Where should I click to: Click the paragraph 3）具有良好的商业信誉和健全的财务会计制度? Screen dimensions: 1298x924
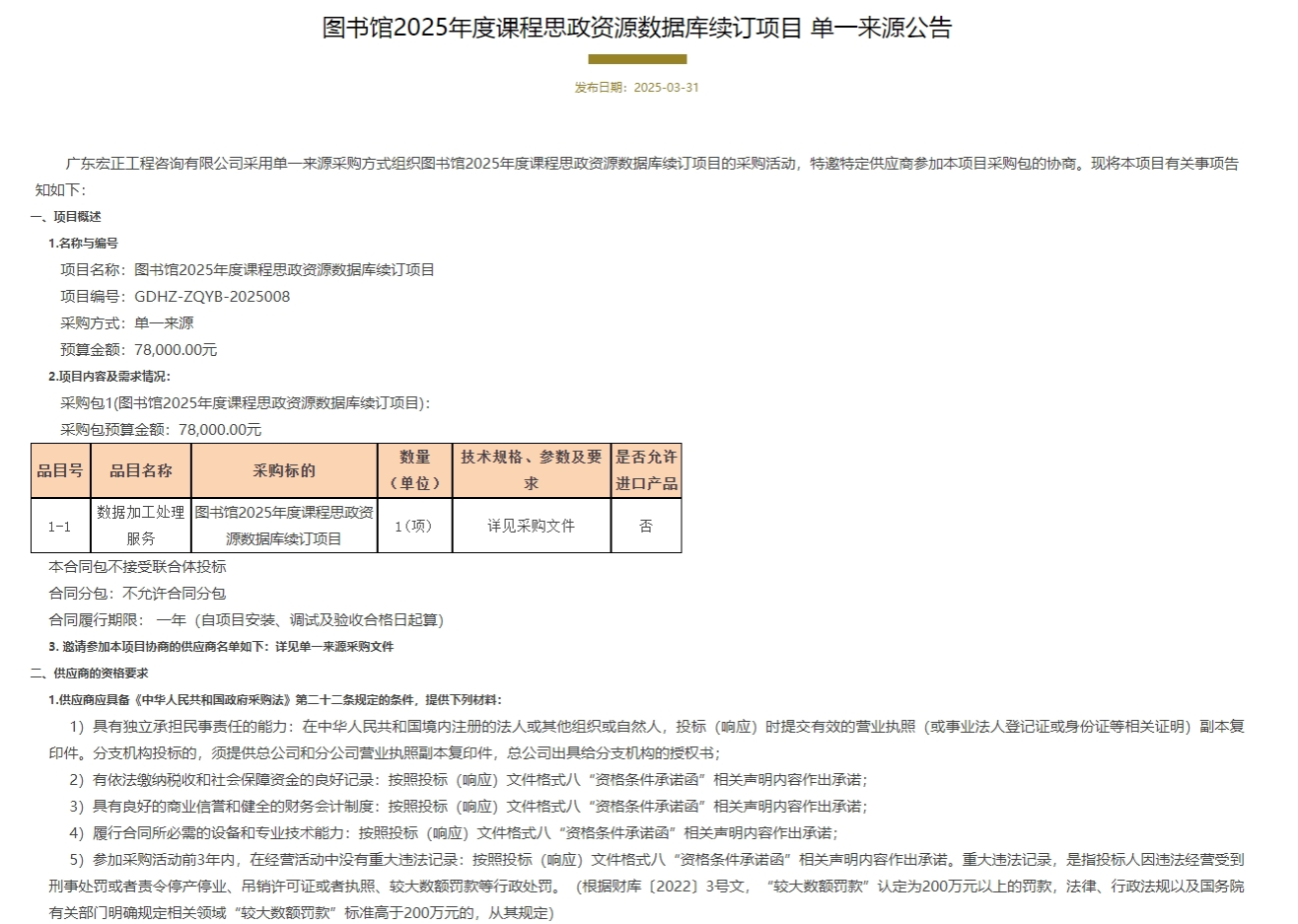(x=468, y=807)
